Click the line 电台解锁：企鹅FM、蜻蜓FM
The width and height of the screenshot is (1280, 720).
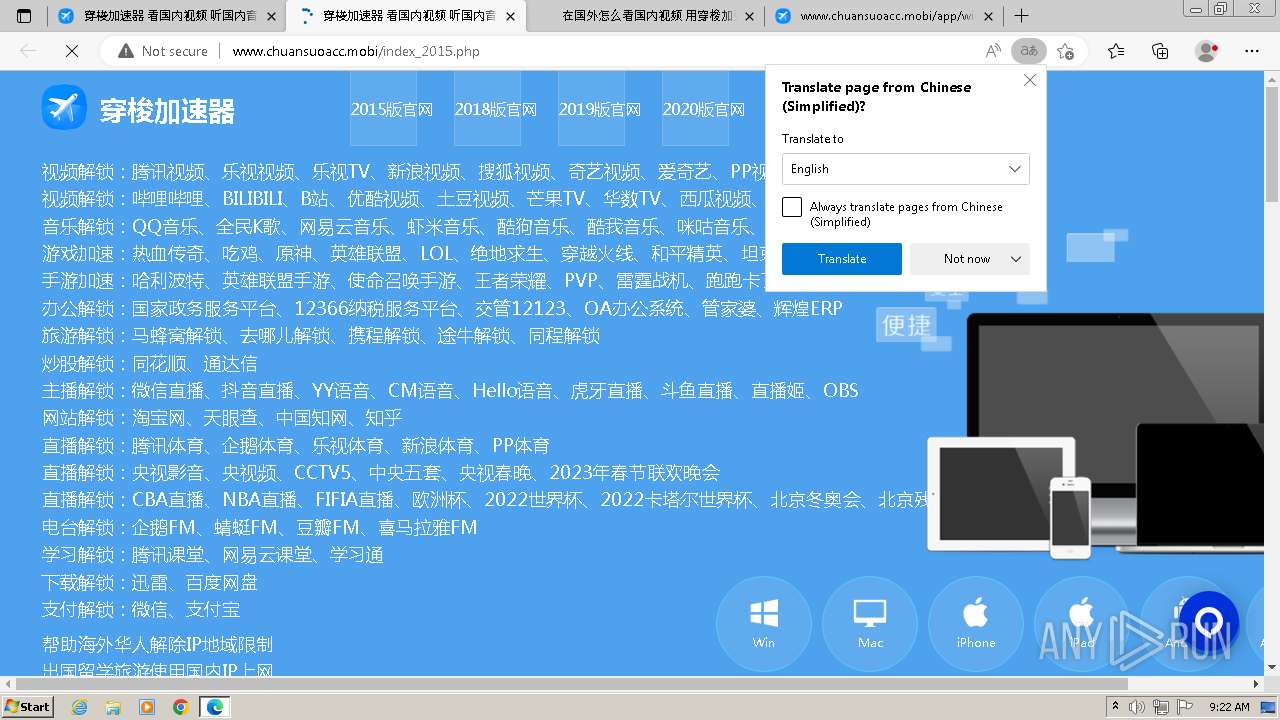tap(259, 527)
